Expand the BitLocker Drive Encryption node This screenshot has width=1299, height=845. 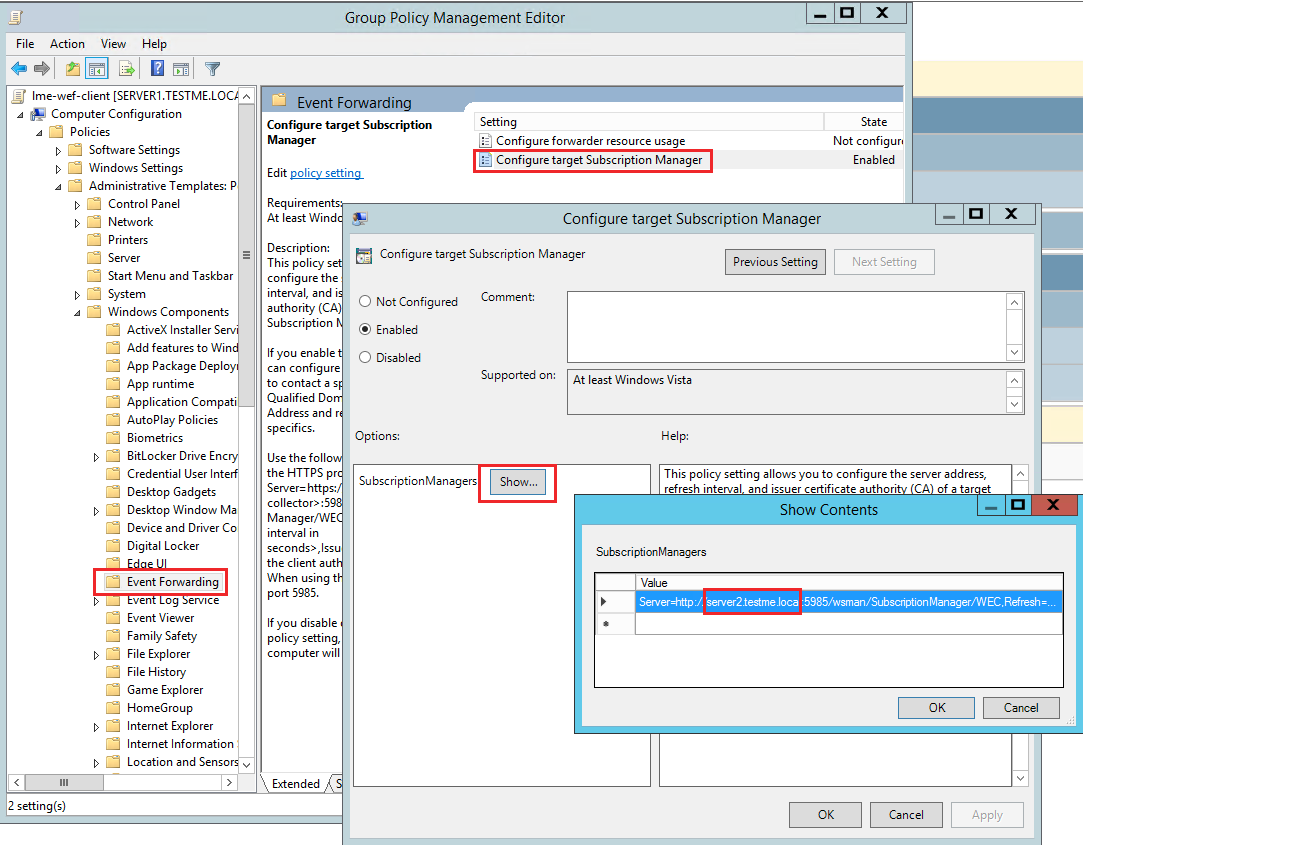[x=94, y=455]
